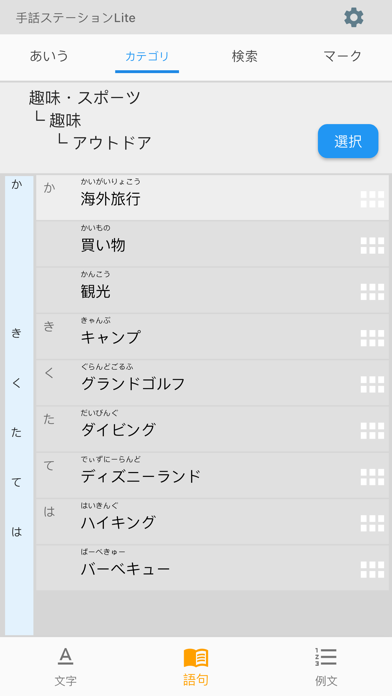The height and width of the screenshot is (696, 392).
Task: Tap the grid icon beside 観光
Action: click(x=372, y=292)
